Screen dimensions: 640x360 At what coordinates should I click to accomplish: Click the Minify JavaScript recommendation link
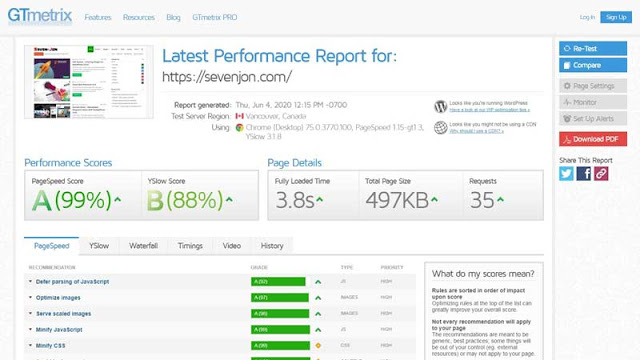(59, 329)
